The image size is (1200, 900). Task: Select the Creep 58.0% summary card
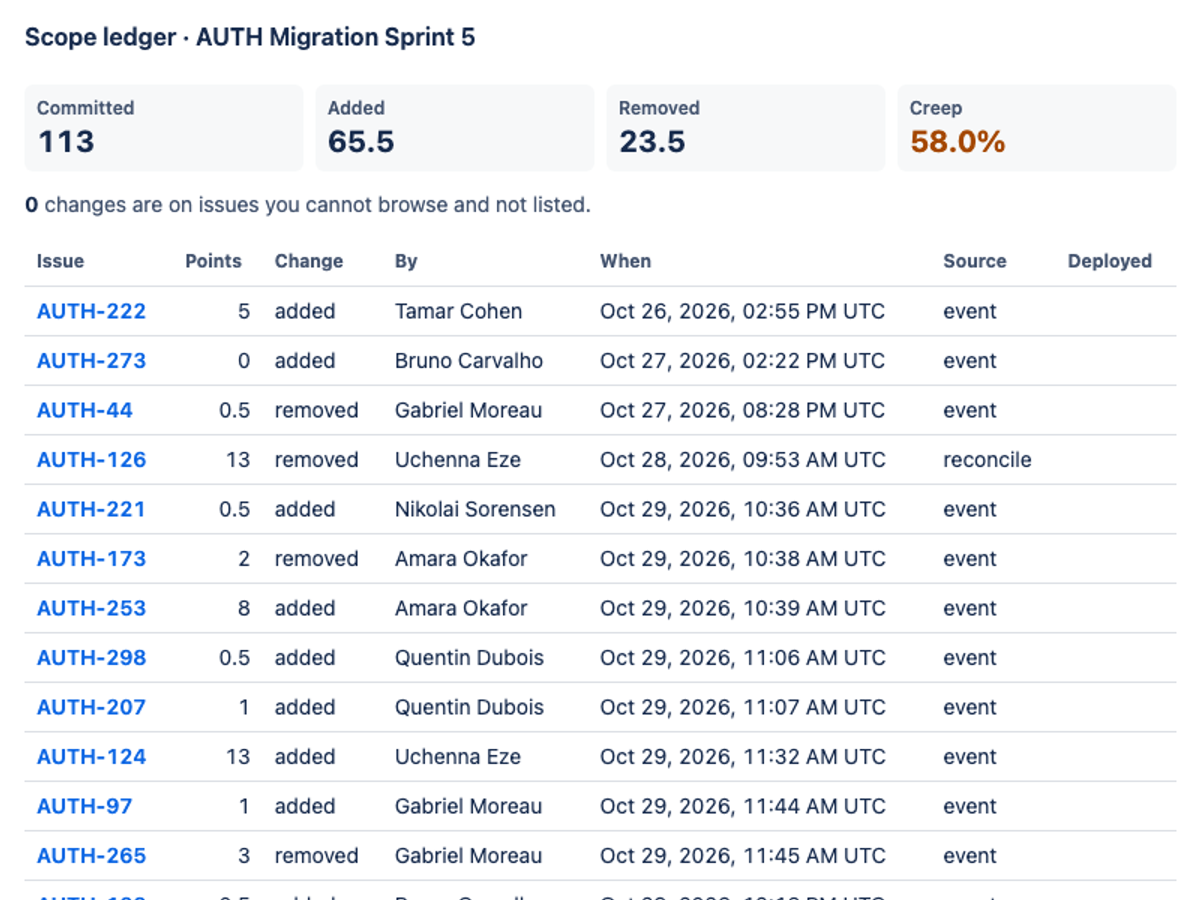(1037, 128)
